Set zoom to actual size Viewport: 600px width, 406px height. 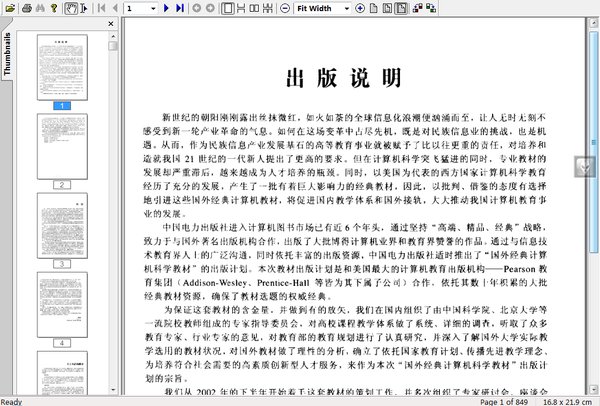tap(373, 8)
